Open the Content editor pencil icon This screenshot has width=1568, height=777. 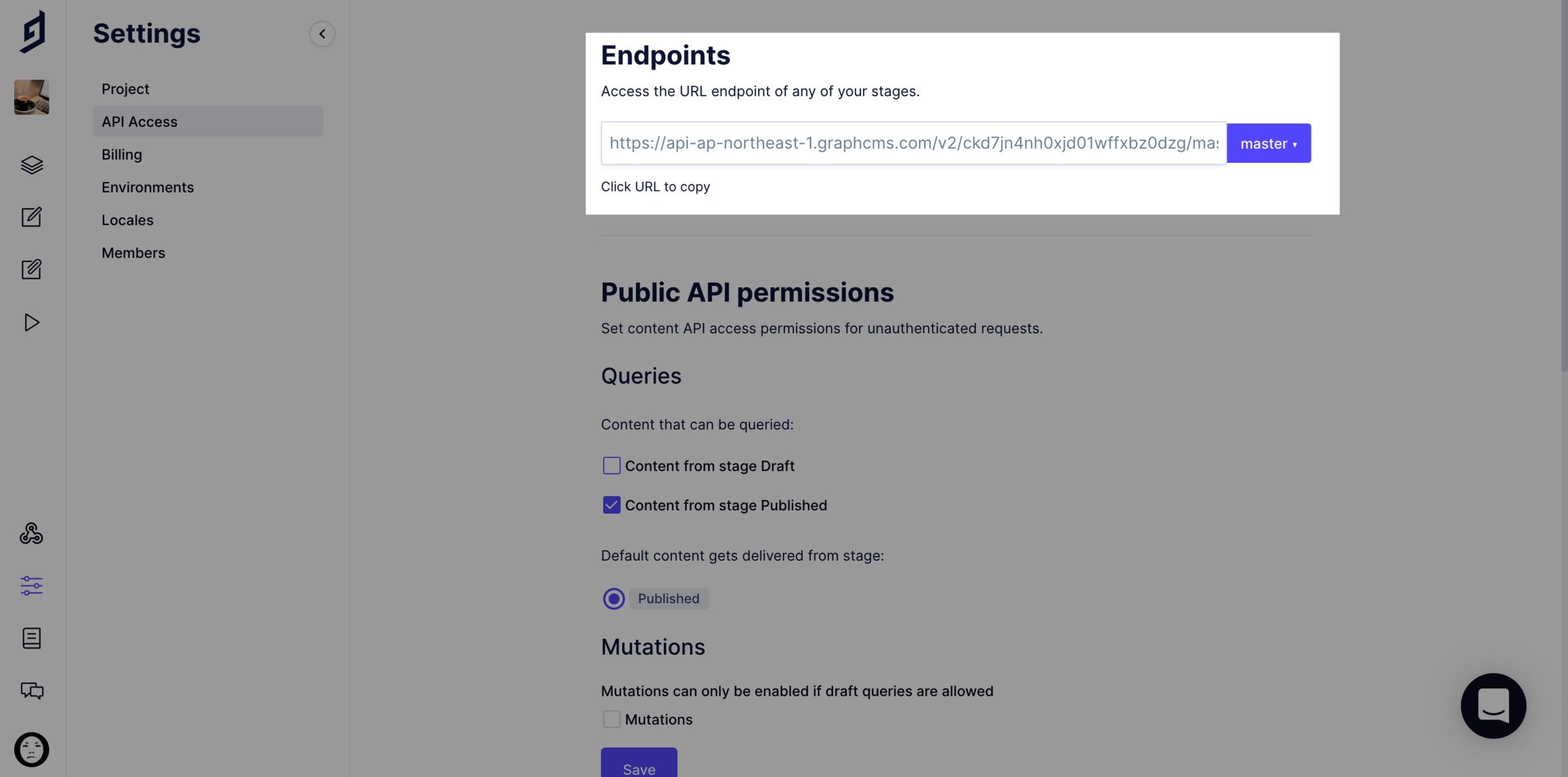pyautogui.click(x=31, y=217)
